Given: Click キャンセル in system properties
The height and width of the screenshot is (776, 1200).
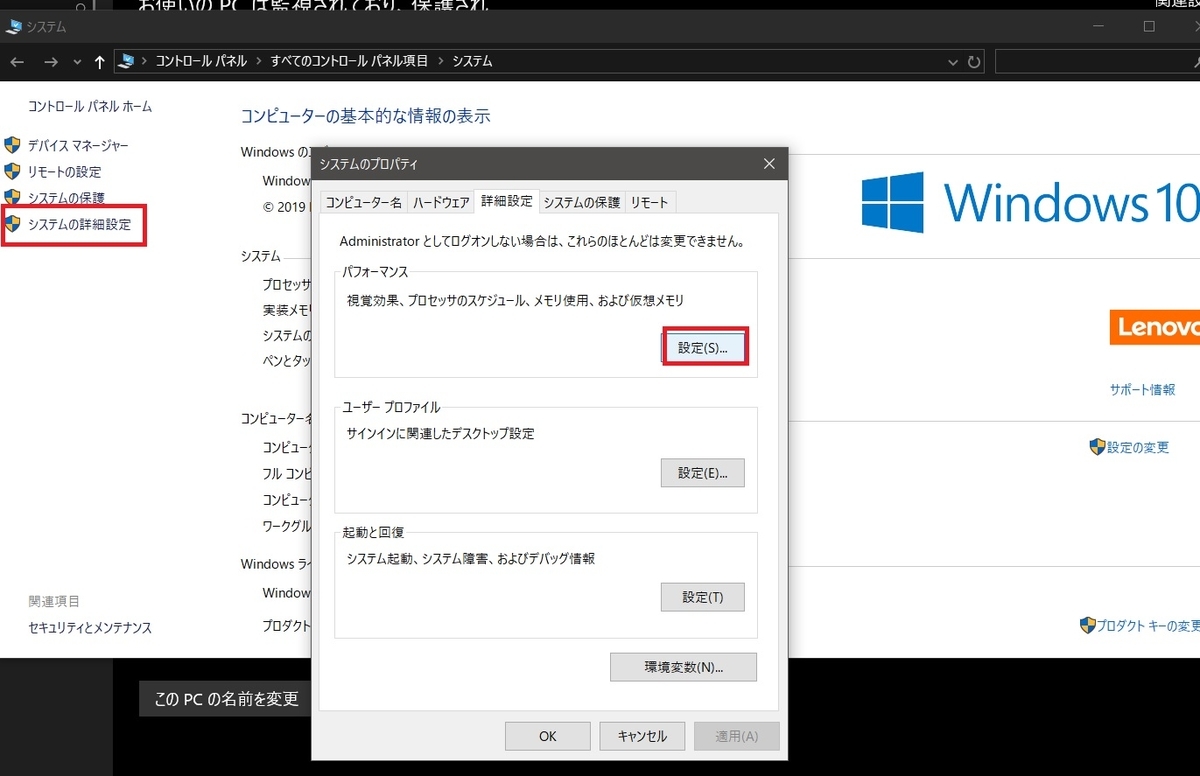Looking at the screenshot, I should point(642,736).
